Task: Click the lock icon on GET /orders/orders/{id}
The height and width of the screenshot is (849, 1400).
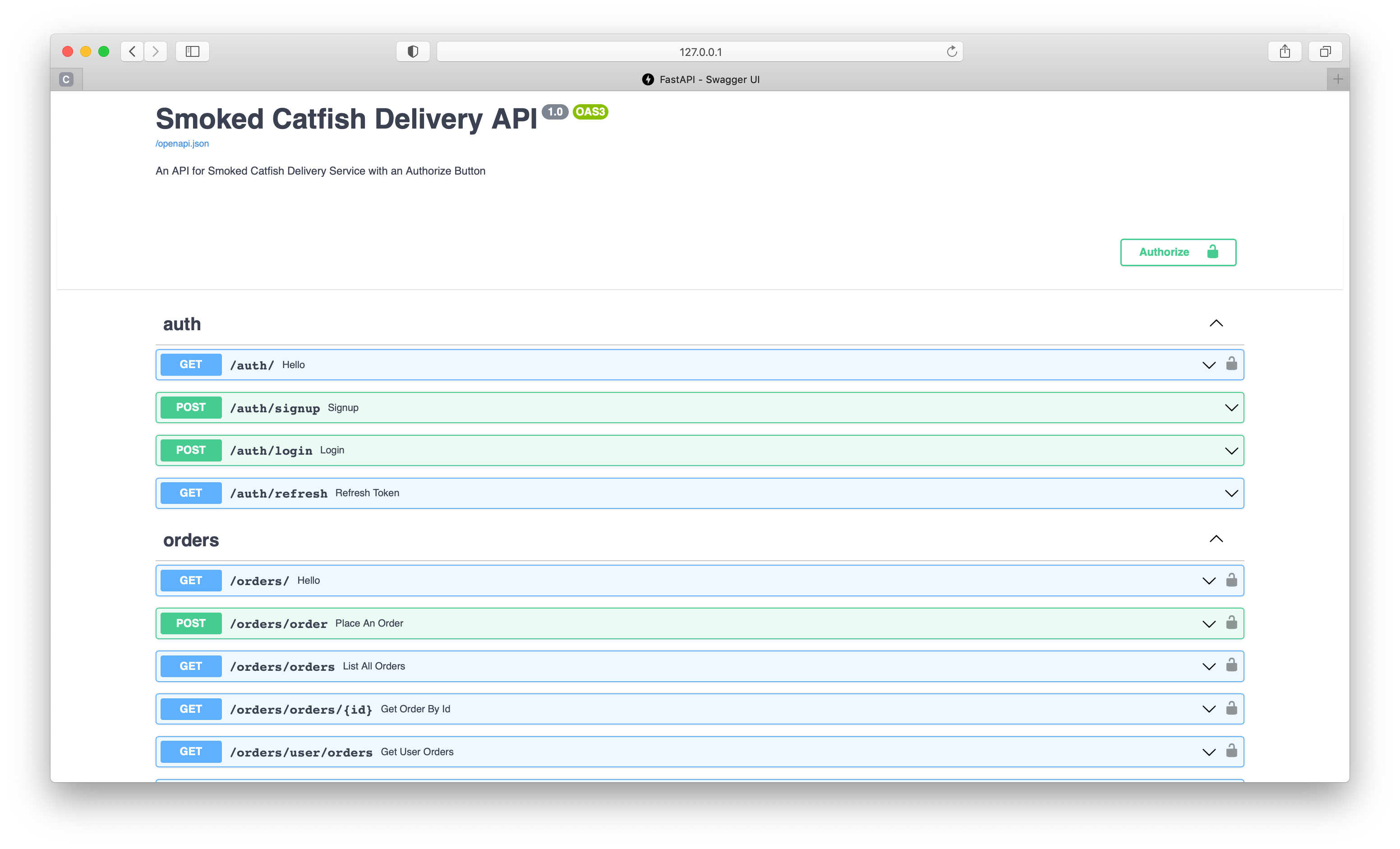Action: 1232,708
